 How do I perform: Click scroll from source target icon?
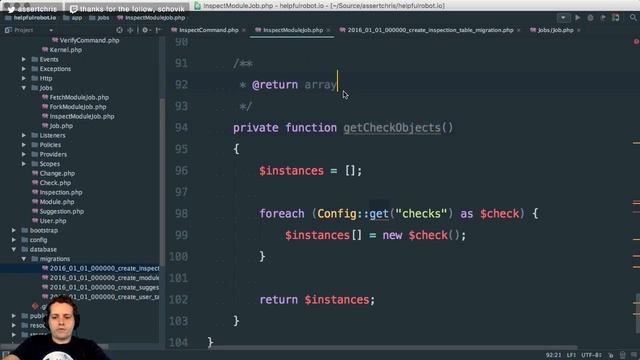(x=119, y=30)
